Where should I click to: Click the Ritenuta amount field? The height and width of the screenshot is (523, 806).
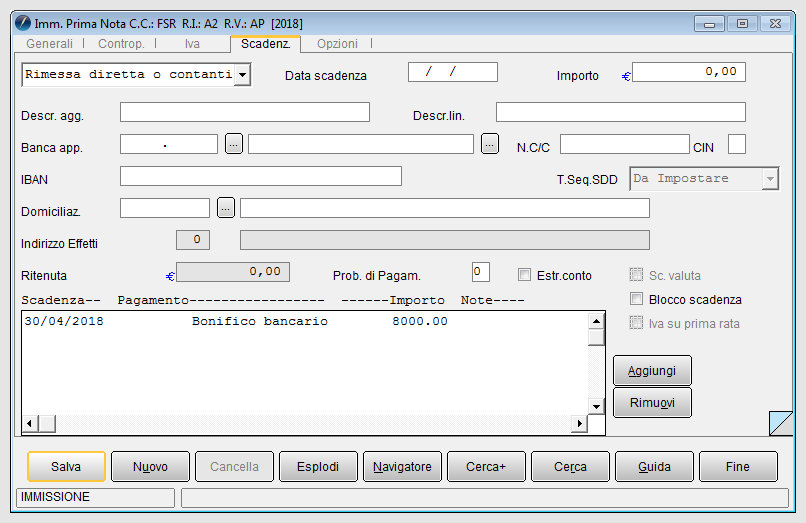pyautogui.click(x=233, y=272)
